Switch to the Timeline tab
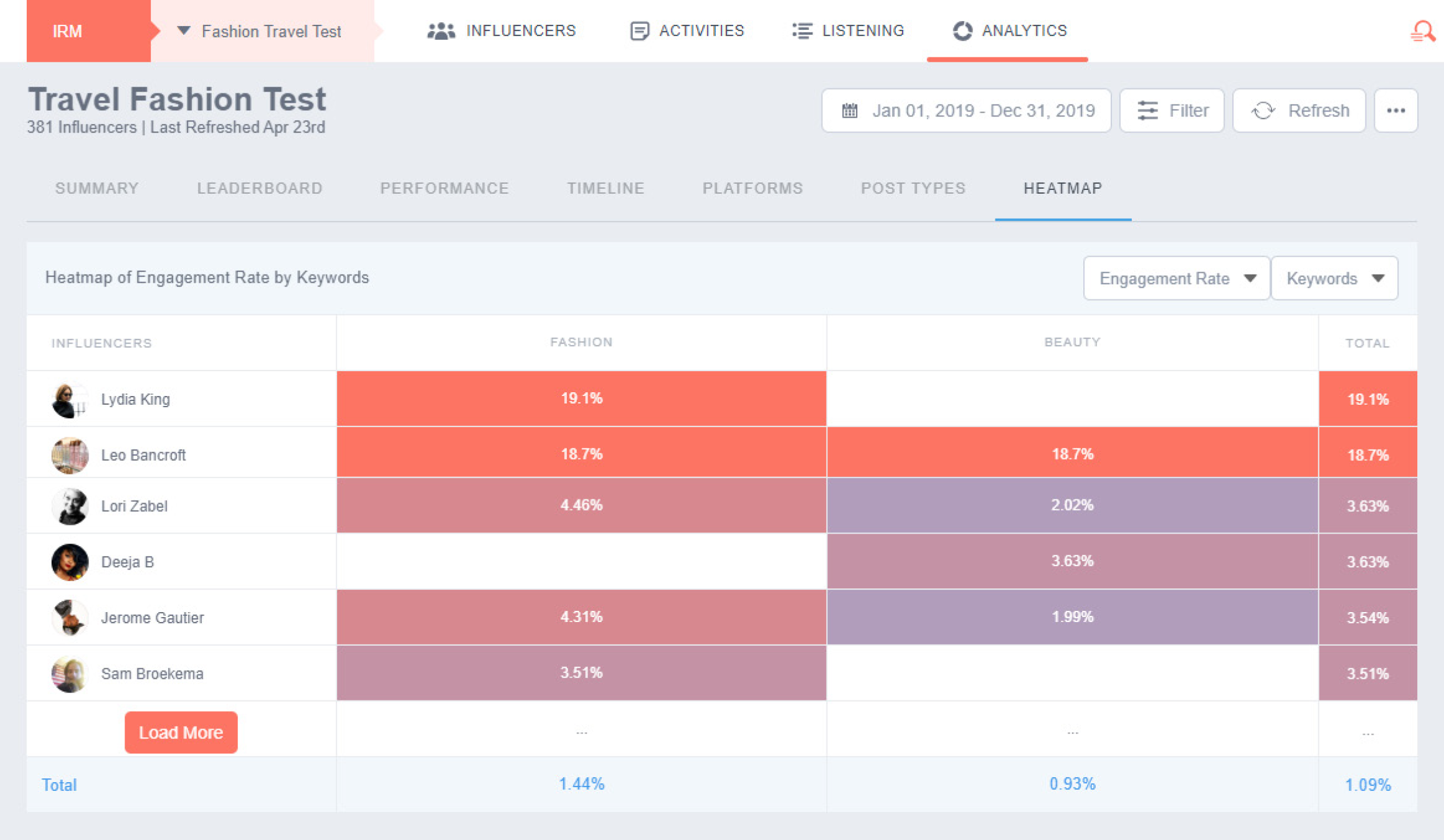This screenshot has height=840, width=1444. click(x=606, y=188)
